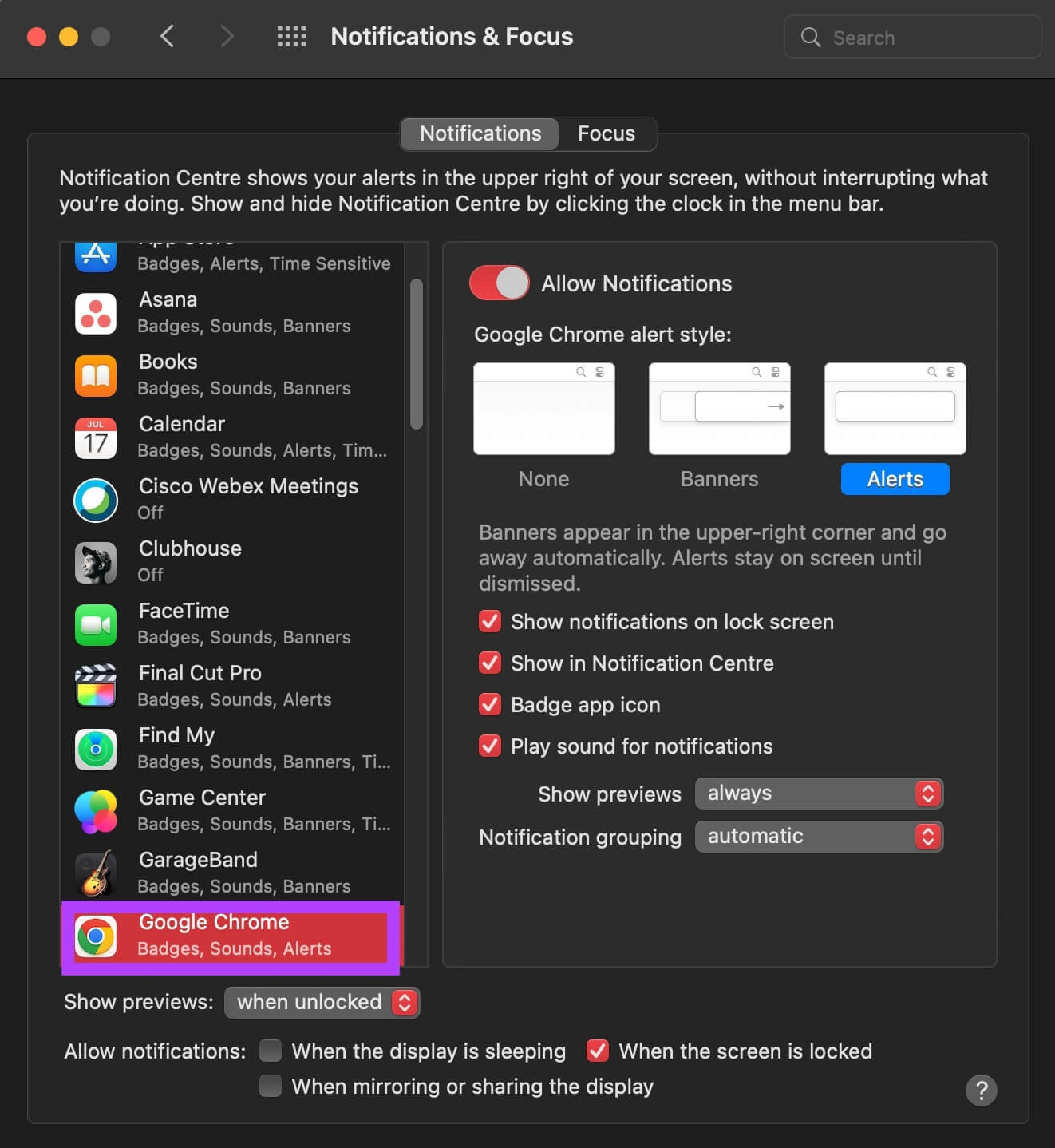Select Game Center in the app list
The width and height of the screenshot is (1055, 1148).
pos(232,811)
